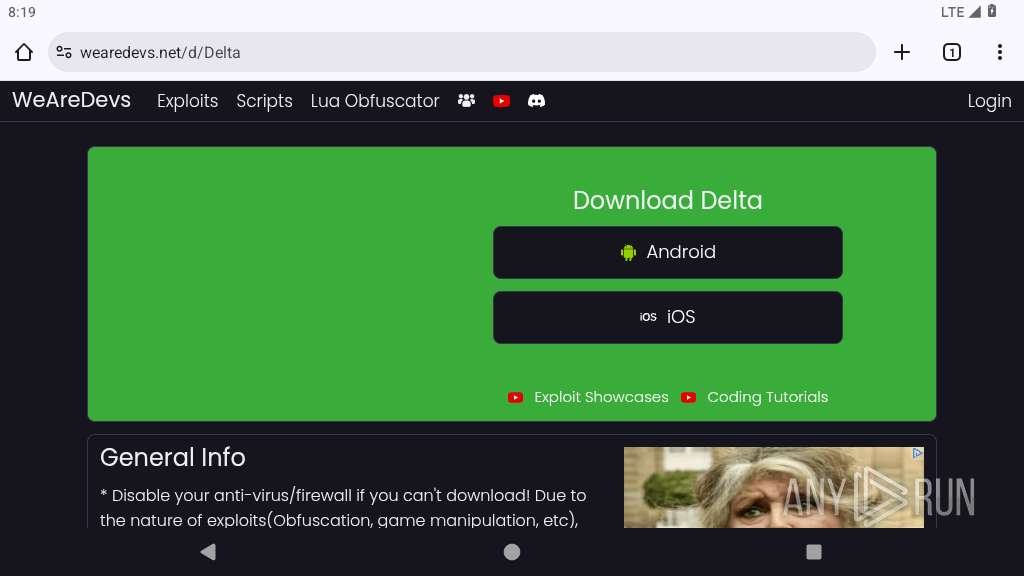This screenshot has width=1024, height=576.
Task: Click the YouTube icon beside Coding Tutorials
Action: coord(688,397)
